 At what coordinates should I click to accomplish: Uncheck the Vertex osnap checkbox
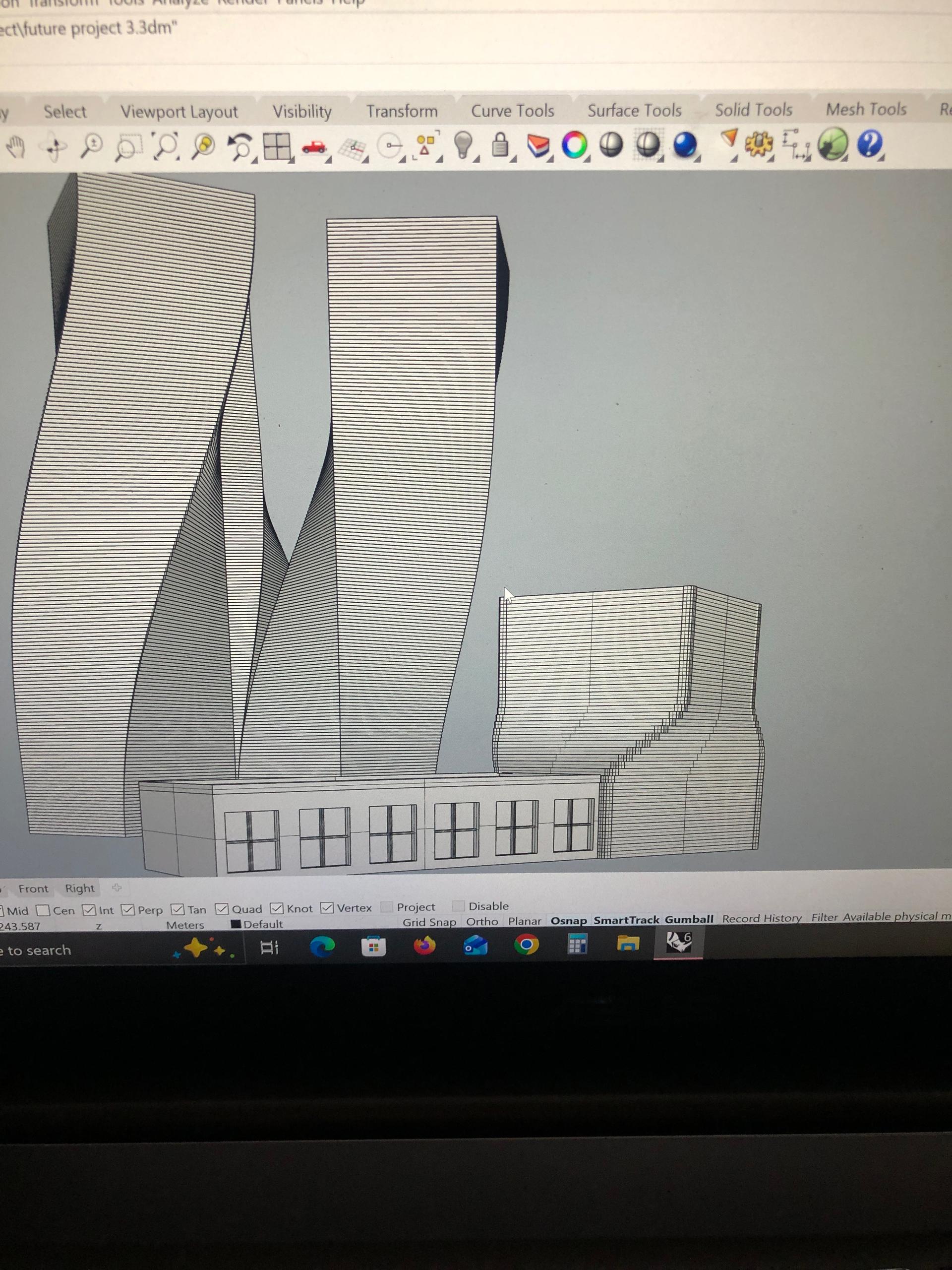click(x=327, y=908)
